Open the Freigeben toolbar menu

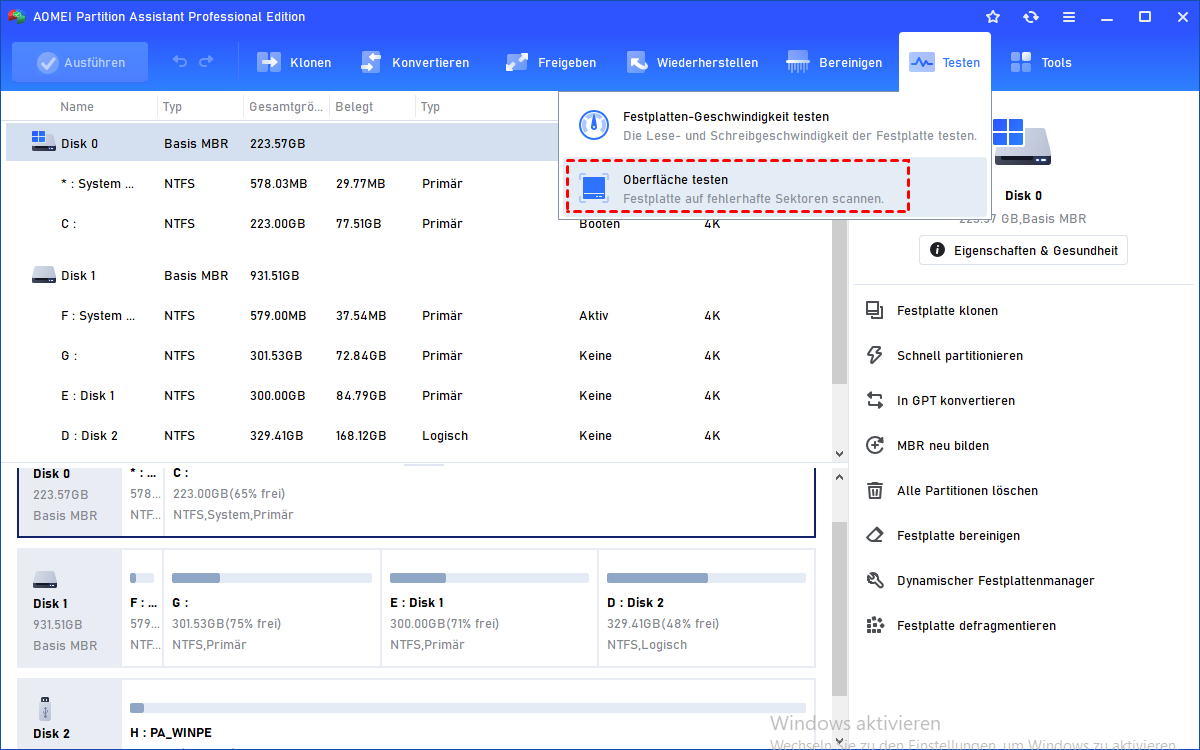point(551,62)
